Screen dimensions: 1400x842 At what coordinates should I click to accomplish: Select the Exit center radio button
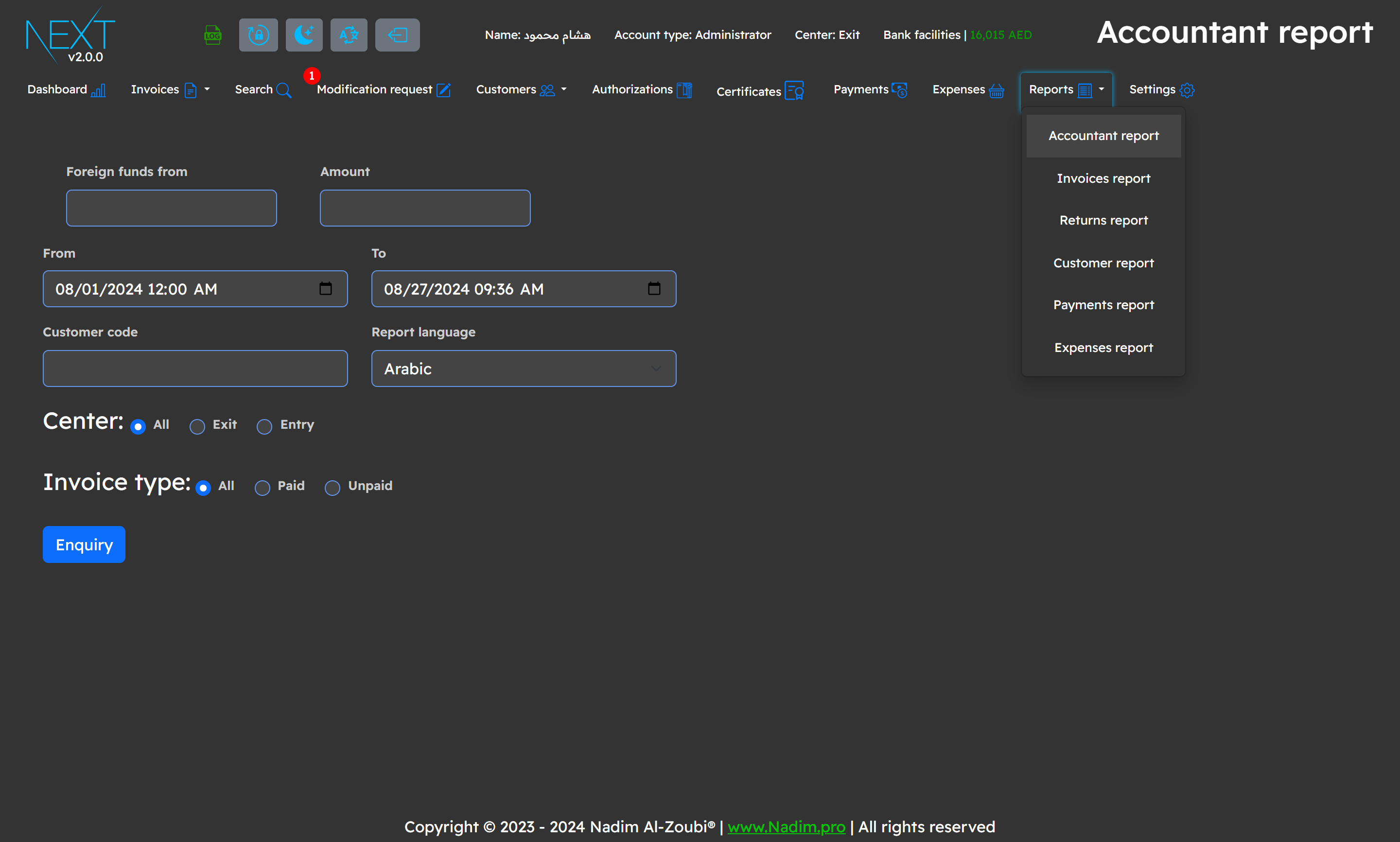pos(197,427)
